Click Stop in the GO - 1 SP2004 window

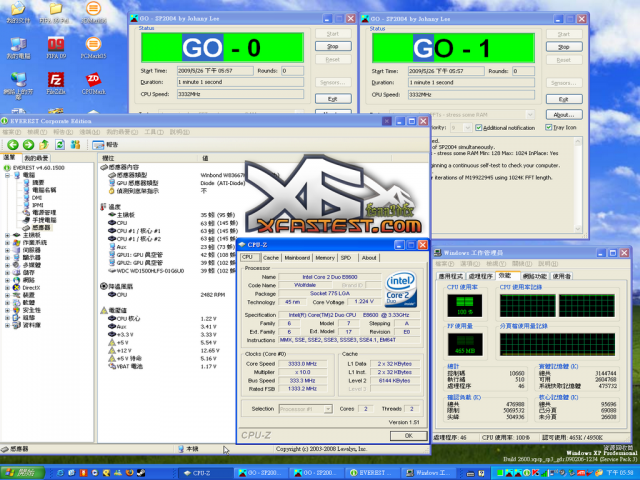tap(564, 47)
